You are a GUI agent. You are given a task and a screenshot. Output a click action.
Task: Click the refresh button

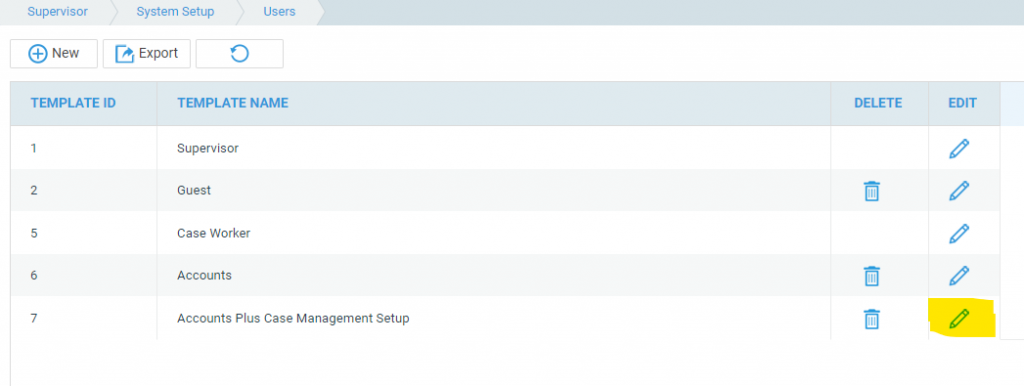(240, 54)
